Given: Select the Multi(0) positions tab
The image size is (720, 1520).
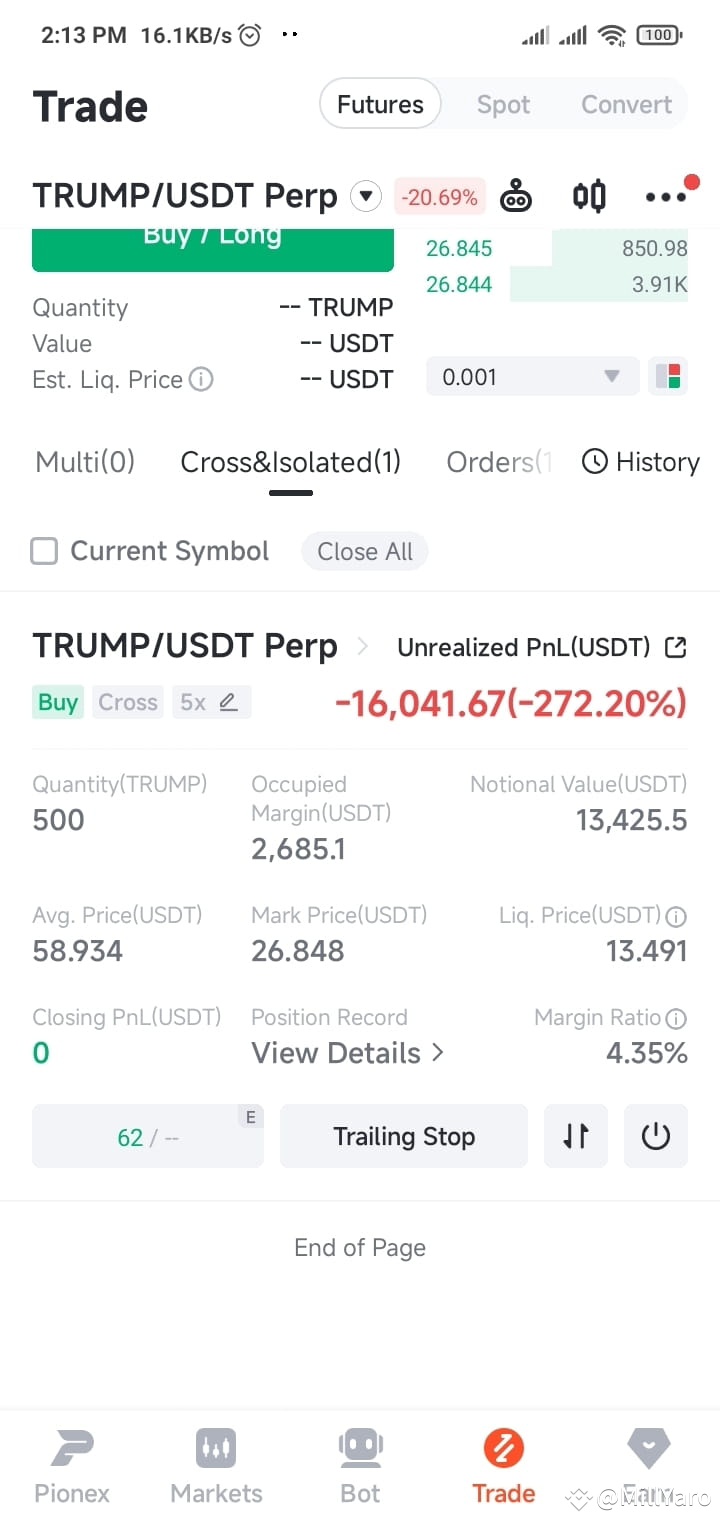Looking at the screenshot, I should (85, 462).
